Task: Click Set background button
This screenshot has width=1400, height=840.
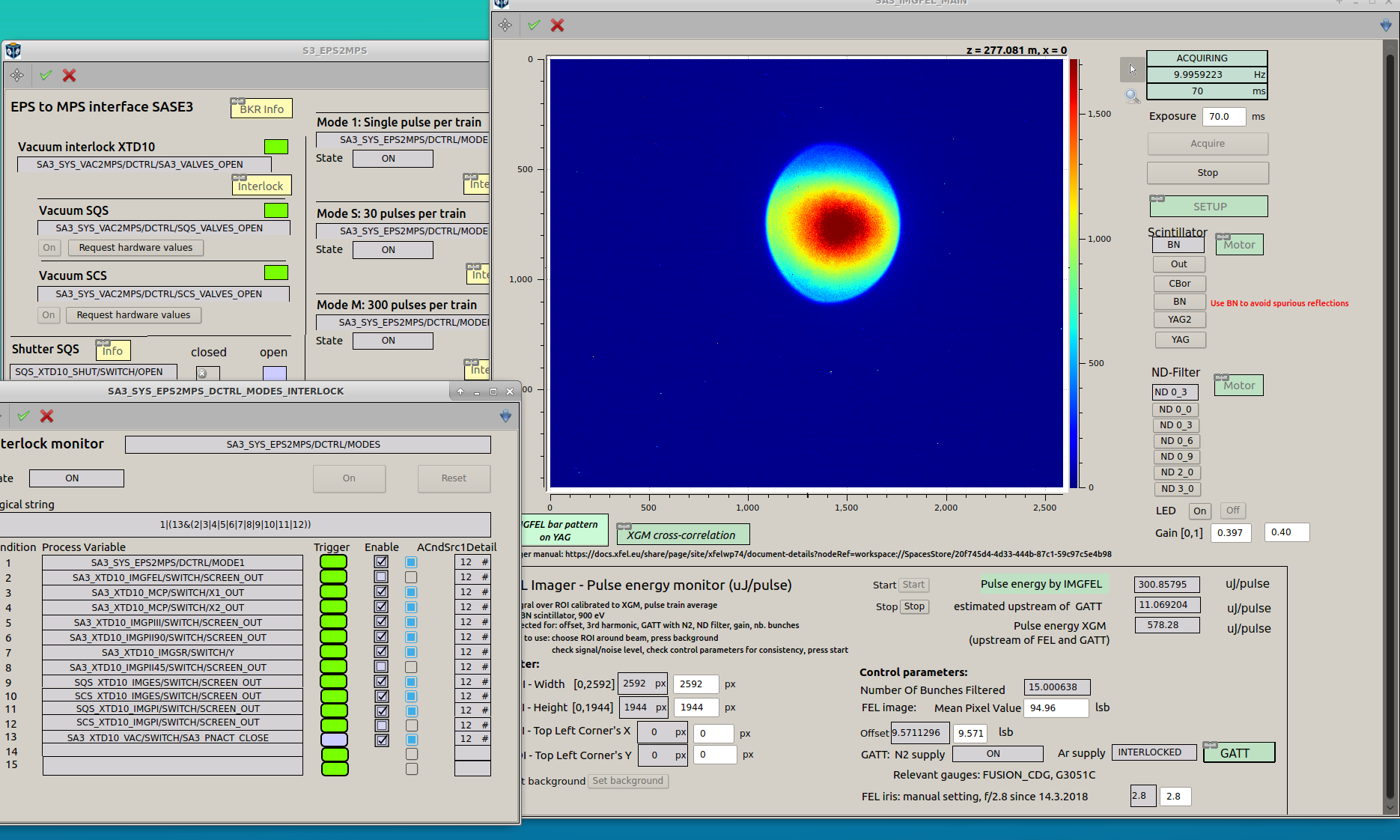Action: [627, 781]
